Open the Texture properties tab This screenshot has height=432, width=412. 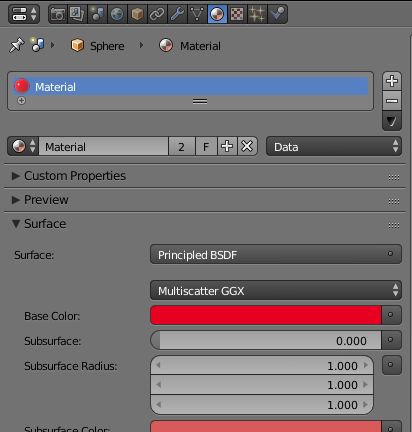click(x=237, y=14)
